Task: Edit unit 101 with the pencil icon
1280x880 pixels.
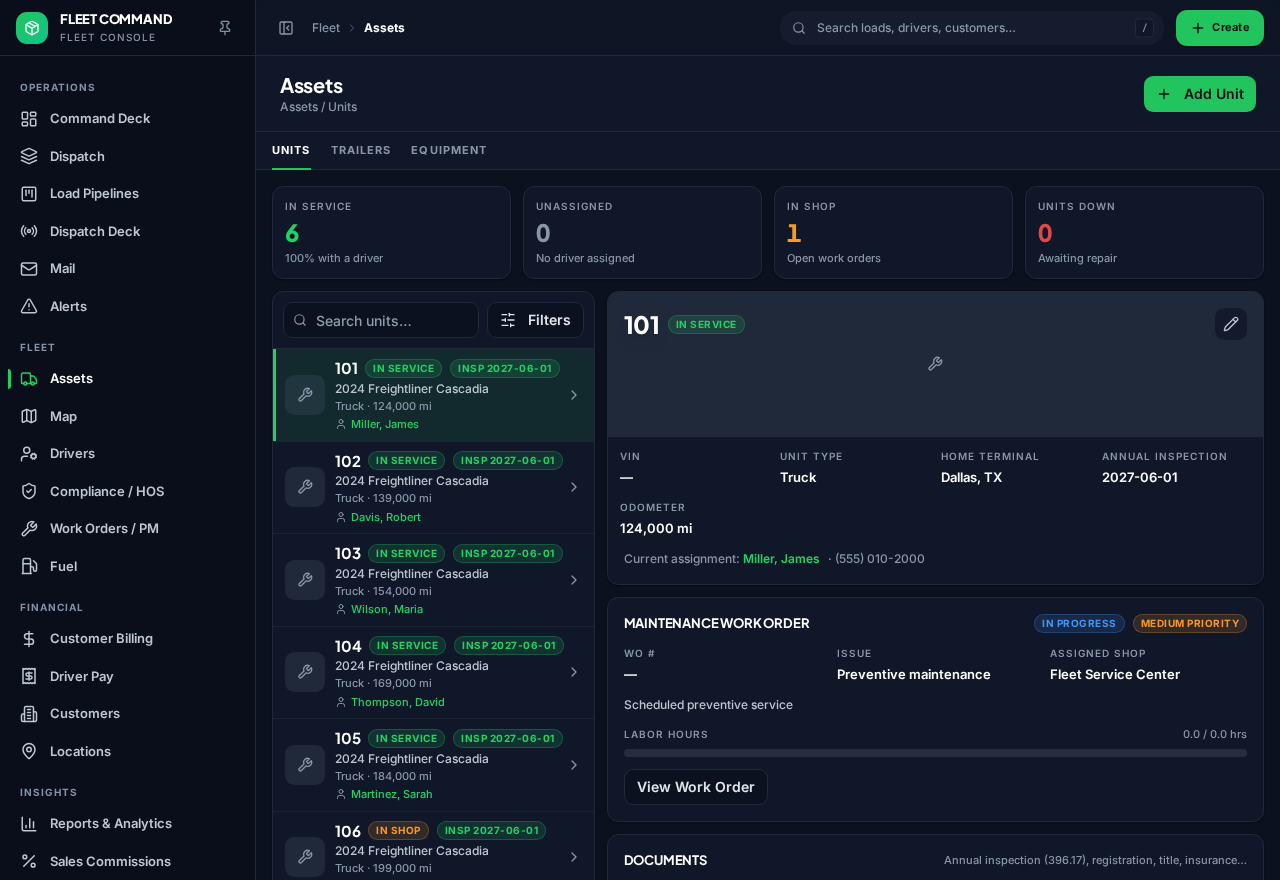Action: coord(1231,324)
